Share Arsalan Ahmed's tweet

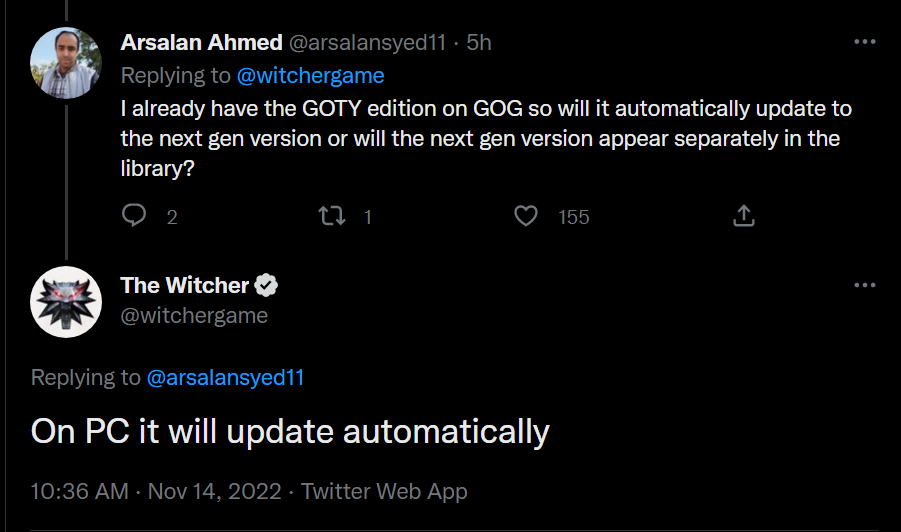pos(743,216)
